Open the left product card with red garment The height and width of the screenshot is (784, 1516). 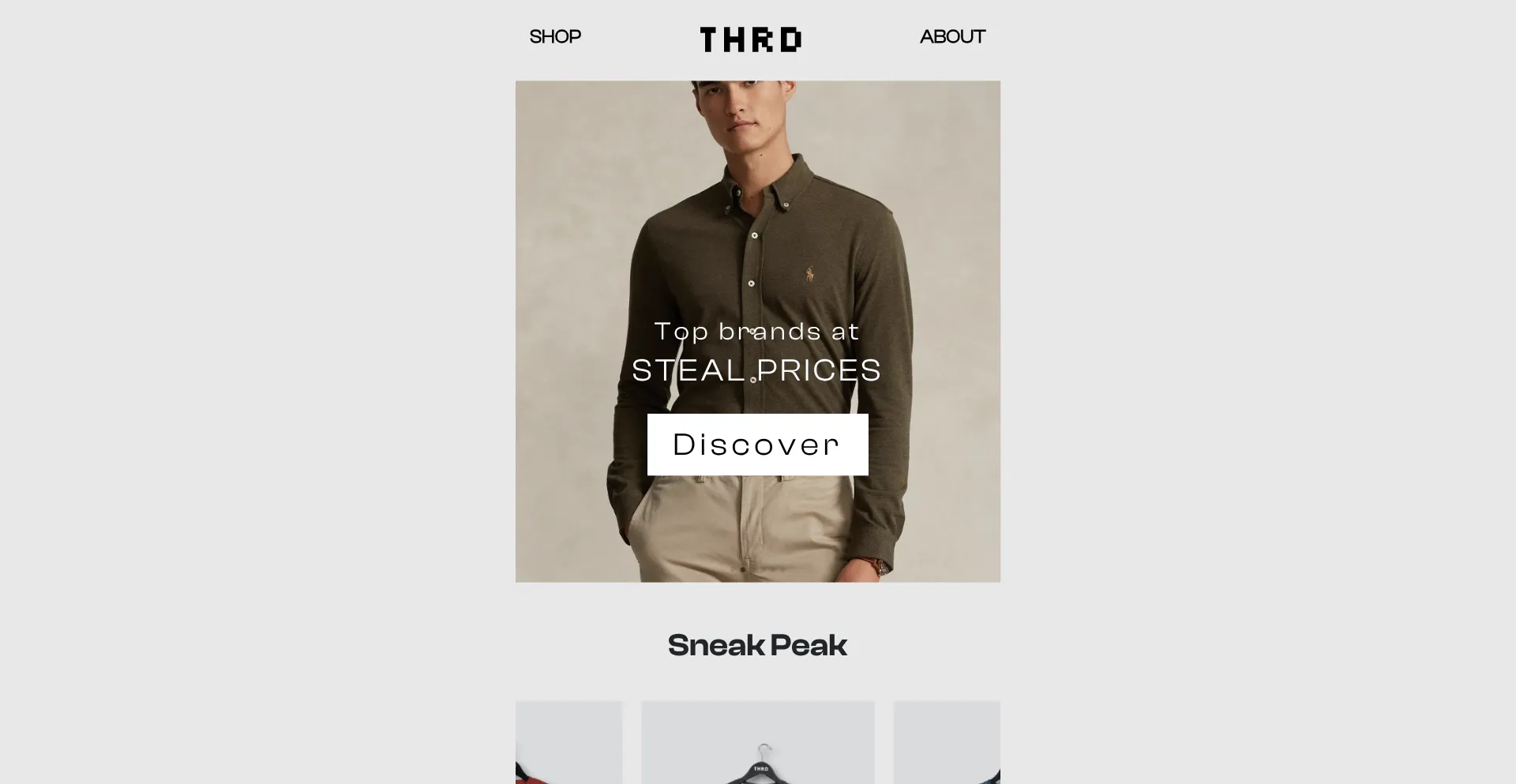coord(568,742)
